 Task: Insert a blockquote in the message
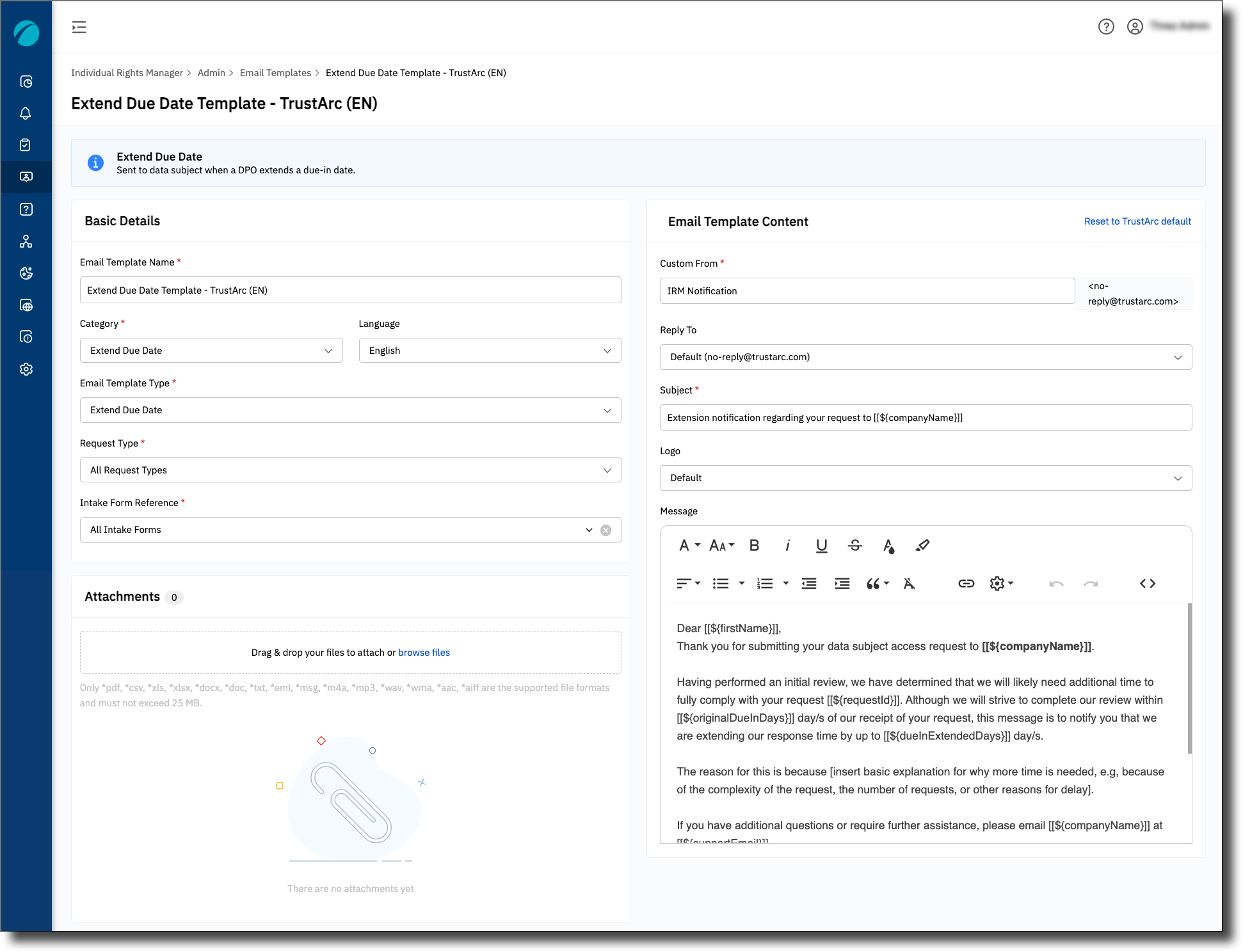click(874, 583)
